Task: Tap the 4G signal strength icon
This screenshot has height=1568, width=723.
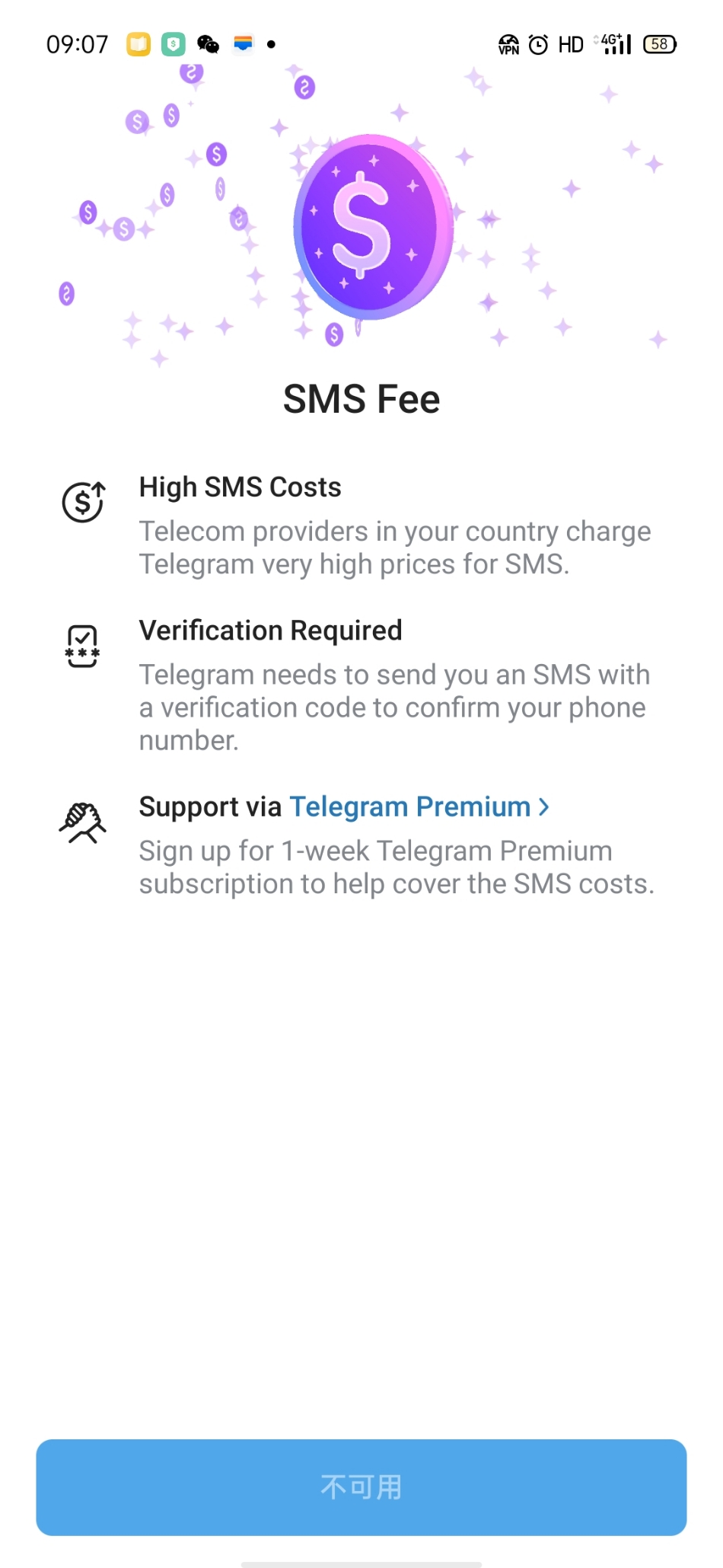Action: point(616,44)
